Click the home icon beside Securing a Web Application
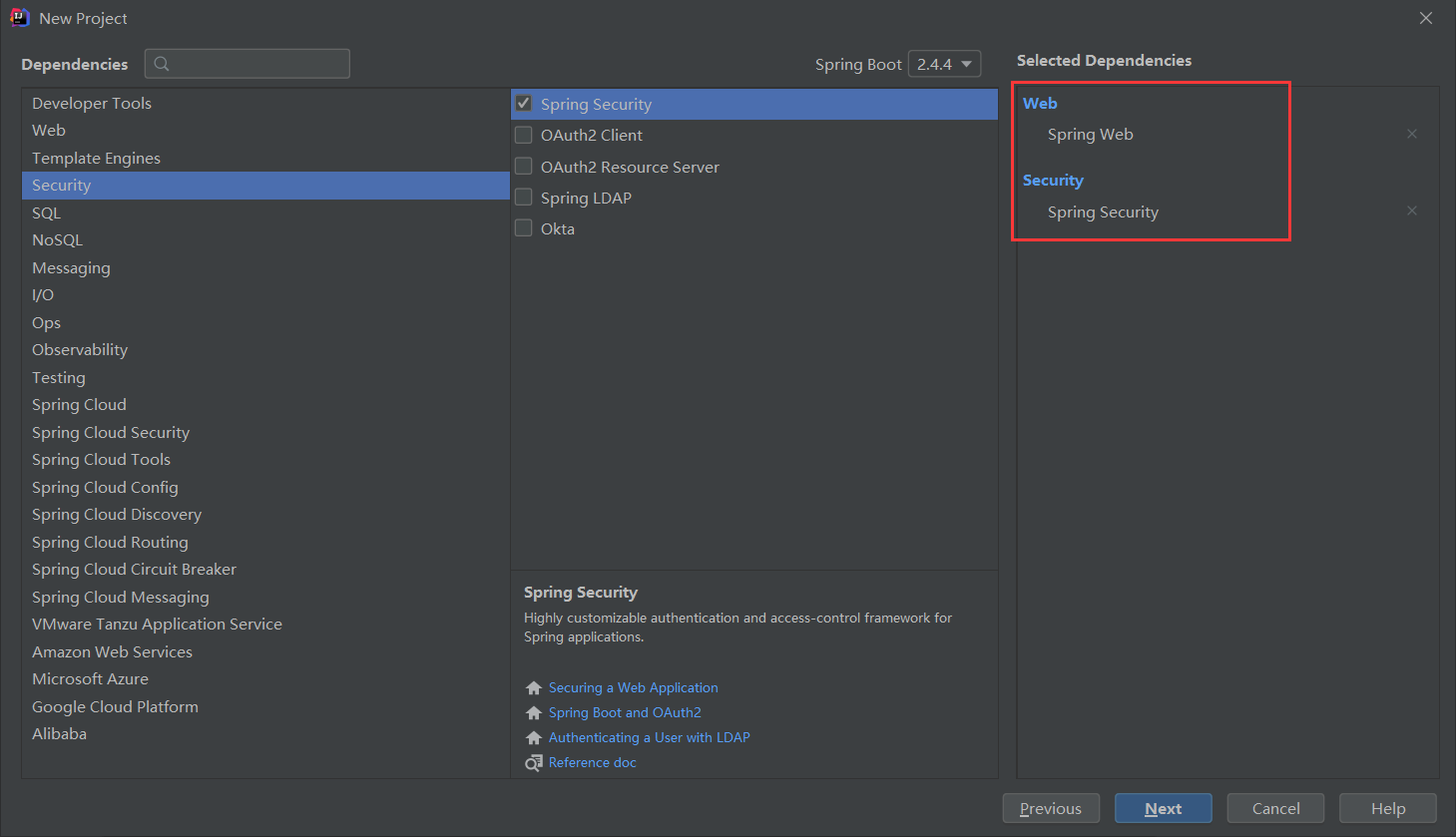The image size is (1456, 837). (x=534, y=688)
